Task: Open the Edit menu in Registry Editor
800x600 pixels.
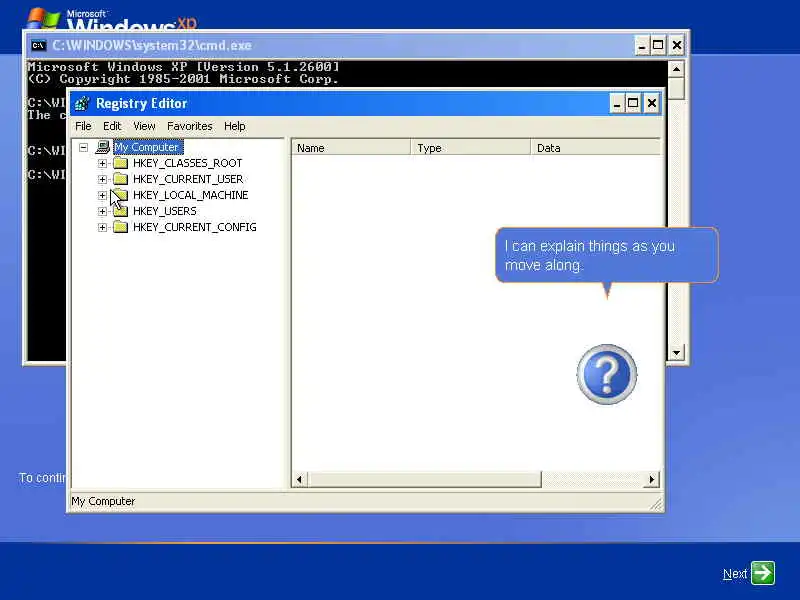Action: tap(112, 126)
